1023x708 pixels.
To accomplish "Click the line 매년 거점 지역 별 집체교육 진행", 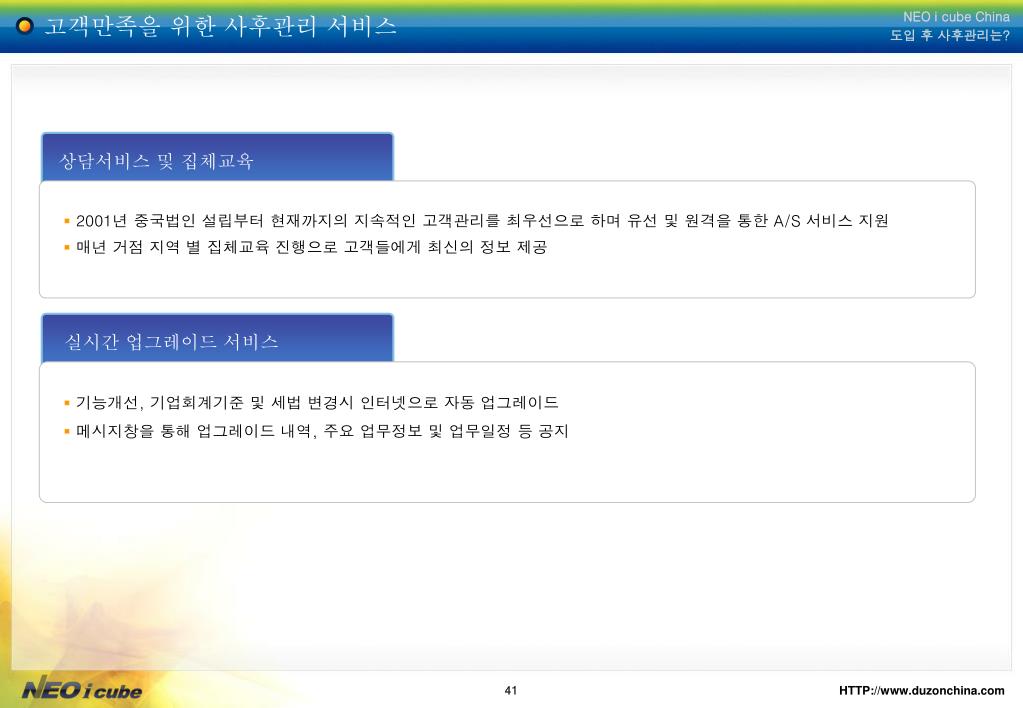I will tap(311, 247).
